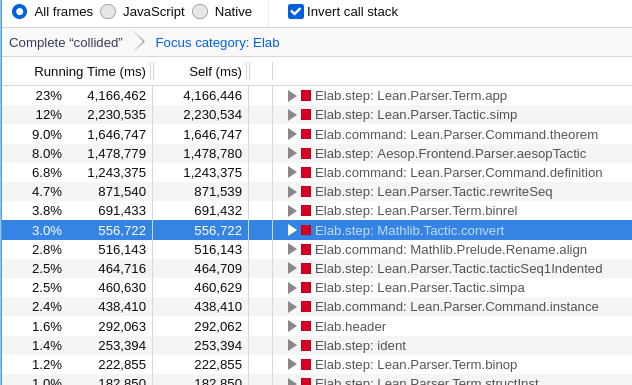Expand the Mathlib.Tactic.convert row

[292, 230]
